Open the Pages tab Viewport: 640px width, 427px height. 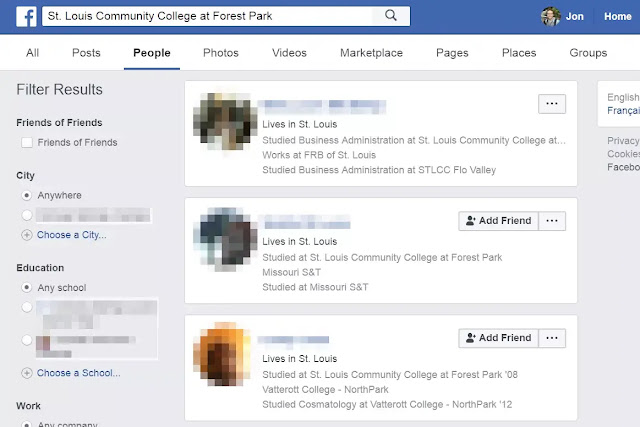point(452,53)
